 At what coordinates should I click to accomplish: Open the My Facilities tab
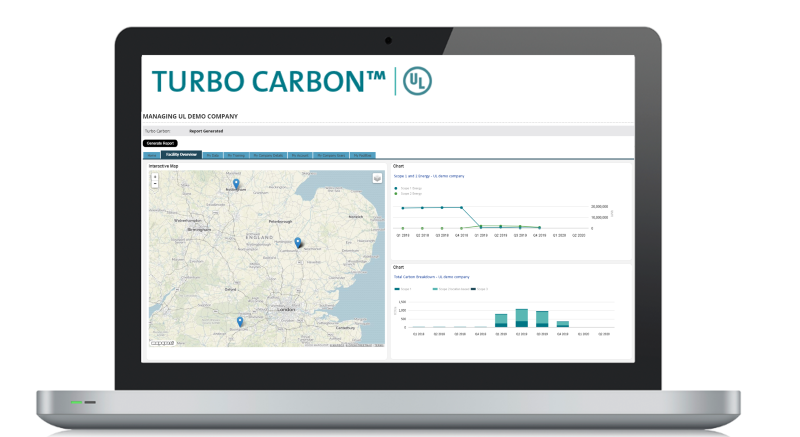[x=363, y=156]
